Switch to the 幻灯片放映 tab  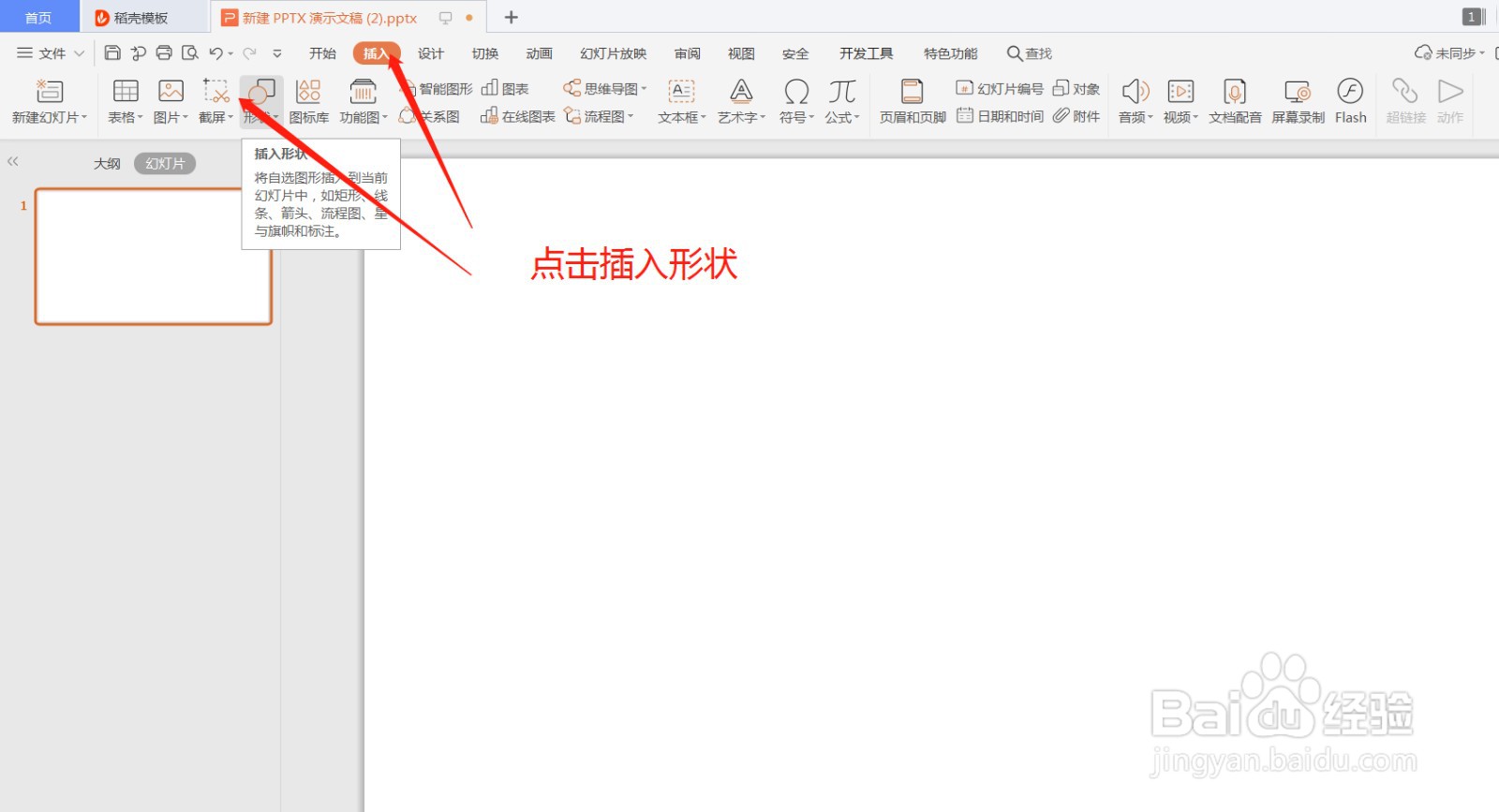click(x=614, y=53)
